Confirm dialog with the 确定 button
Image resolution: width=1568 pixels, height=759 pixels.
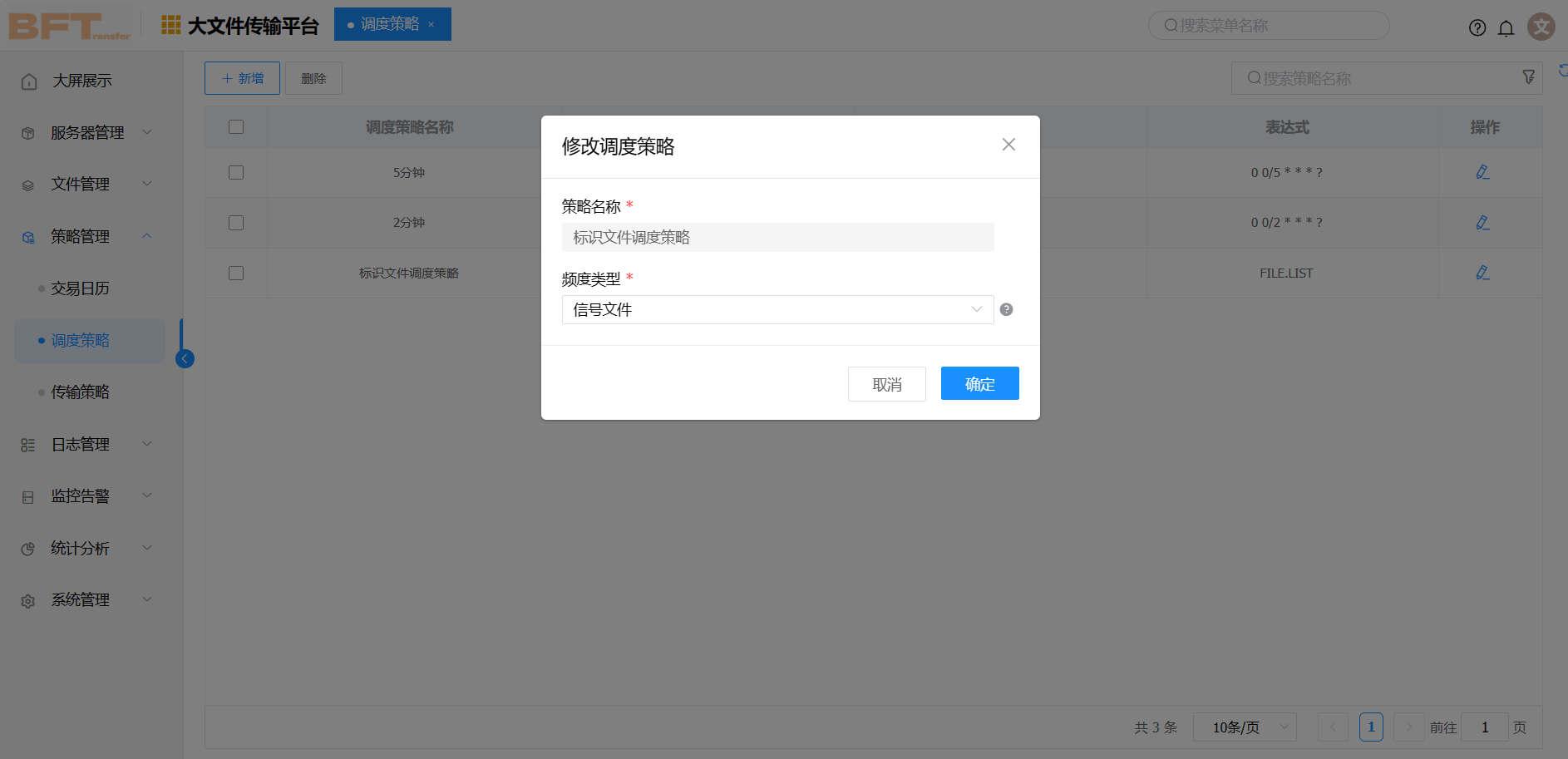coord(979,383)
